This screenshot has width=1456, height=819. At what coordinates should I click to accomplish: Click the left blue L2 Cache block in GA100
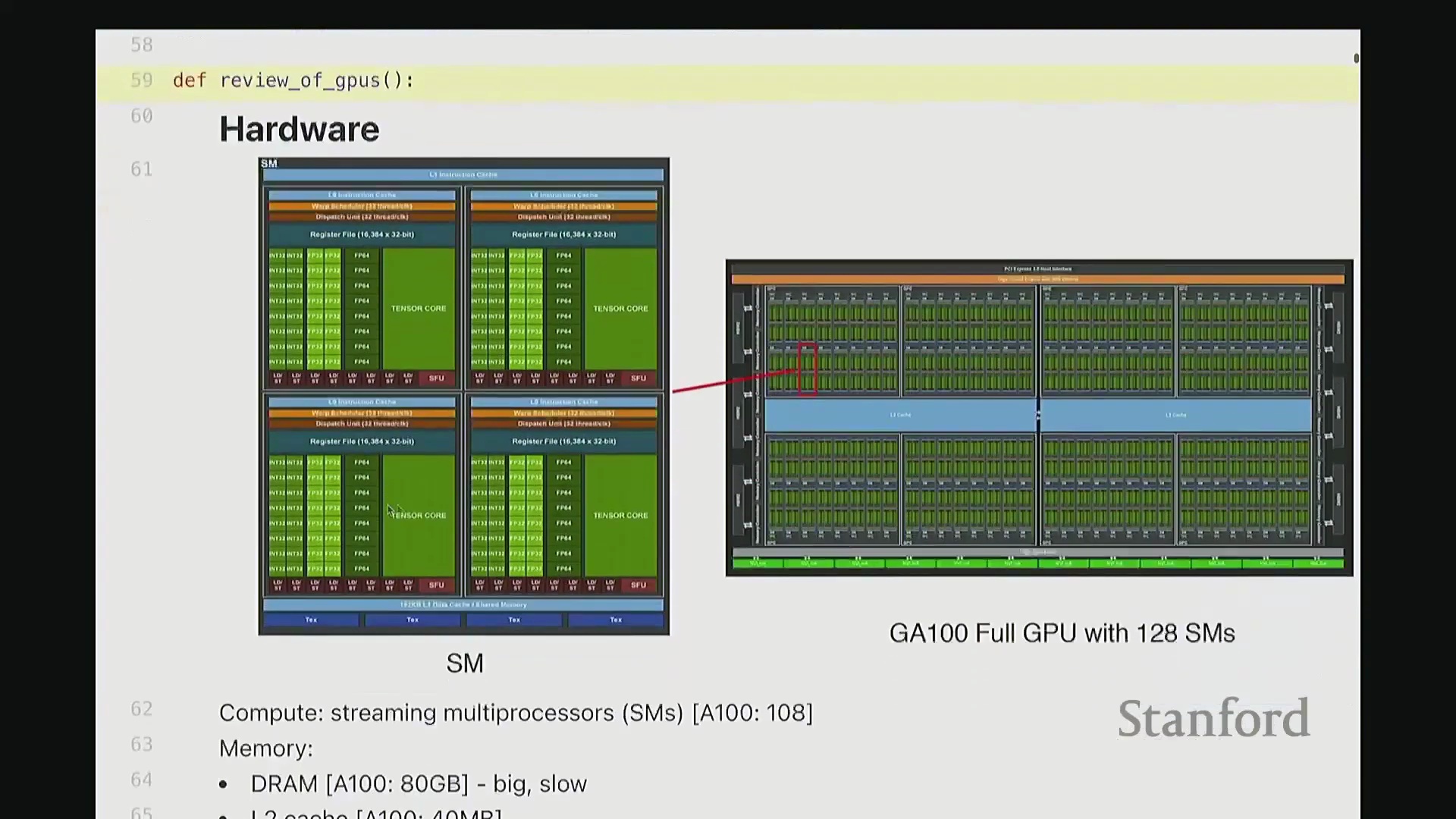pyautogui.click(x=900, y=415)
